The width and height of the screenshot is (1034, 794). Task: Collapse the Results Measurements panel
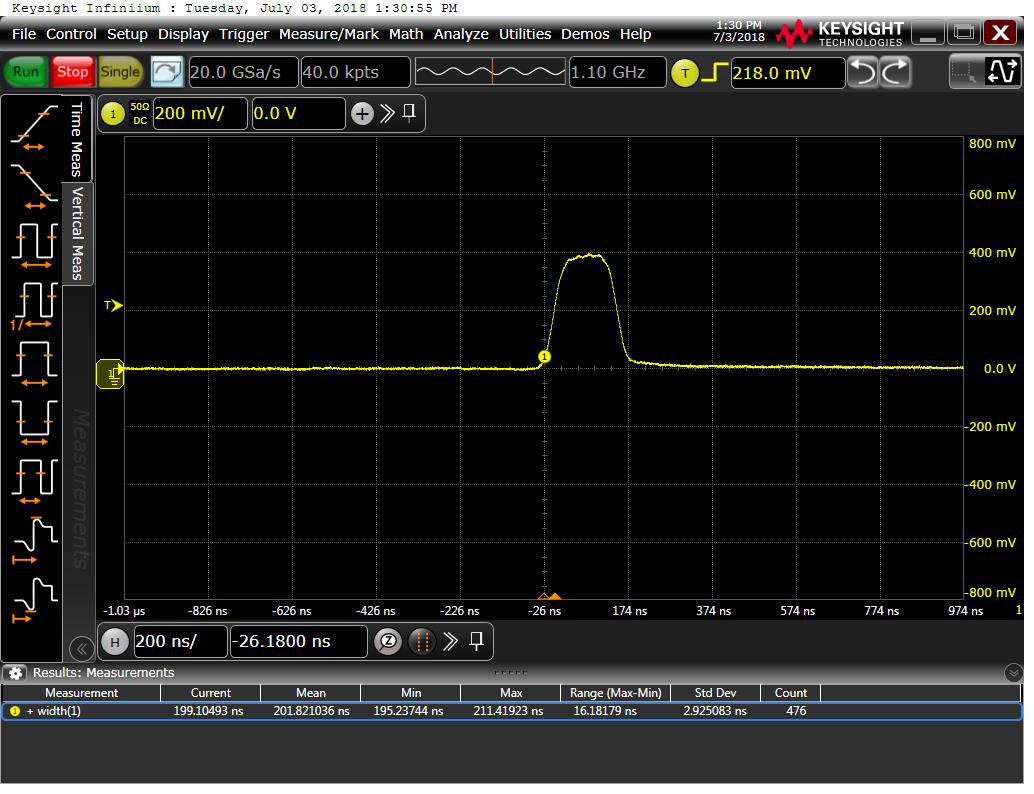pos(1014,673)
